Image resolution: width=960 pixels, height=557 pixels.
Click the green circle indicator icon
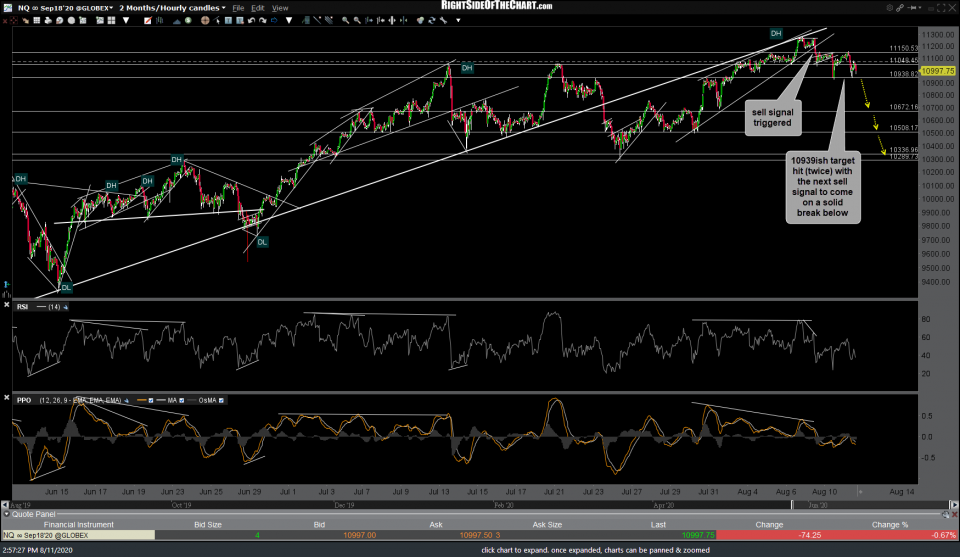(188, 20)
